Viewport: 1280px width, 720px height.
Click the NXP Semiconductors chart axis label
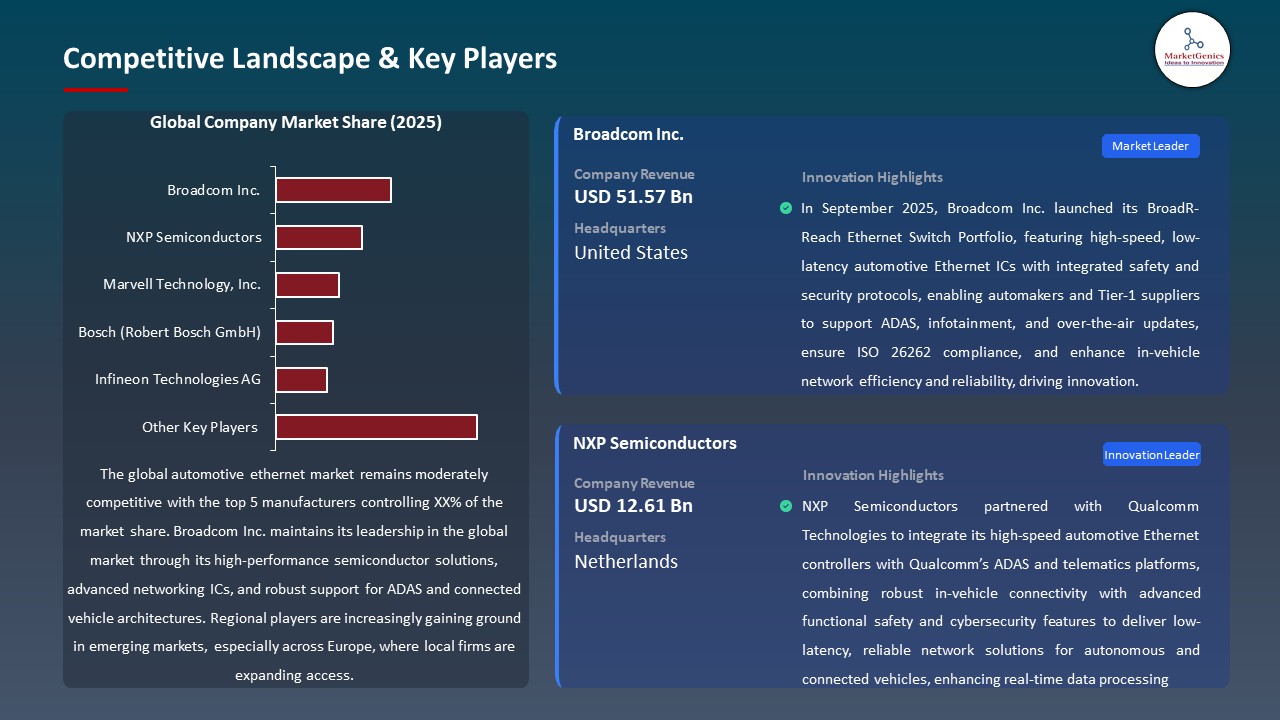coord(194,237)
